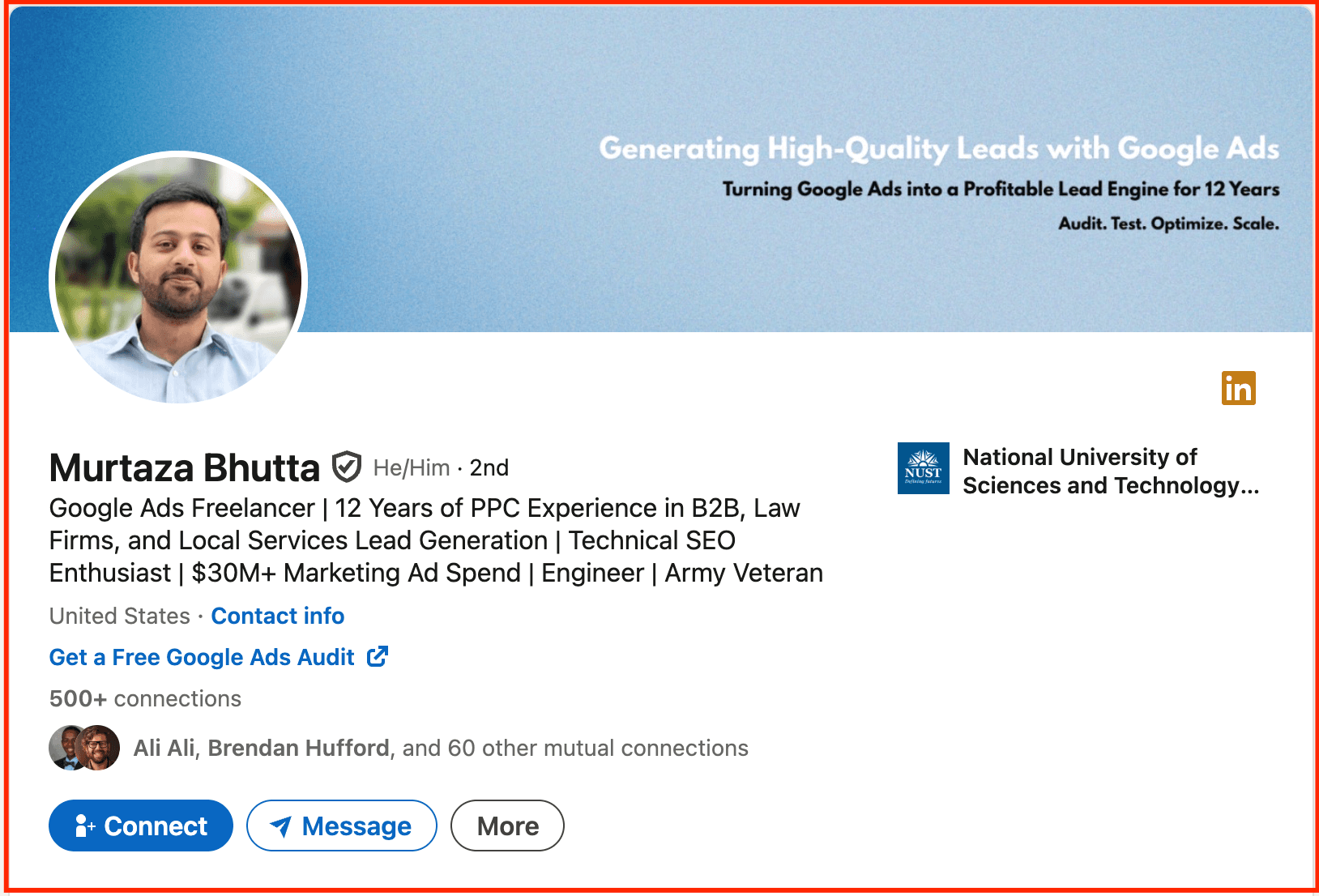Screen dimensions: 1319x896
Task: Click the NUST university logo
Action: (923, 468)
